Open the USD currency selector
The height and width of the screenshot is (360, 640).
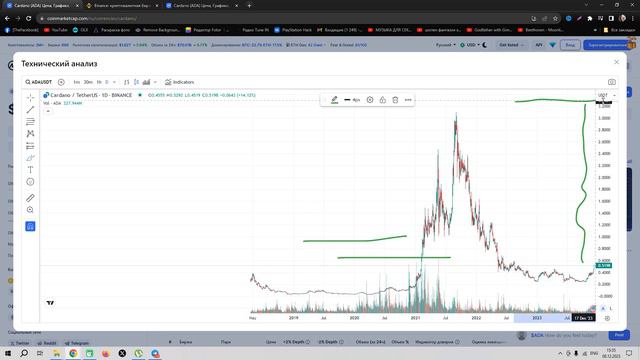pos(470,45)
